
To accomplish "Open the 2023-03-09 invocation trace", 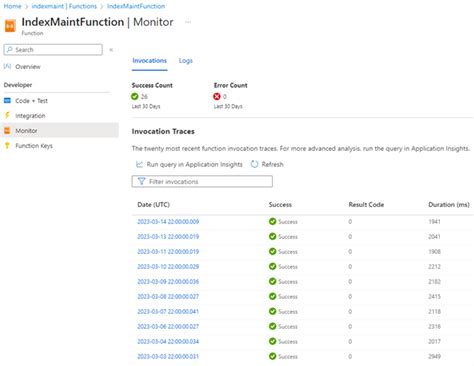I will pos(168,282).
